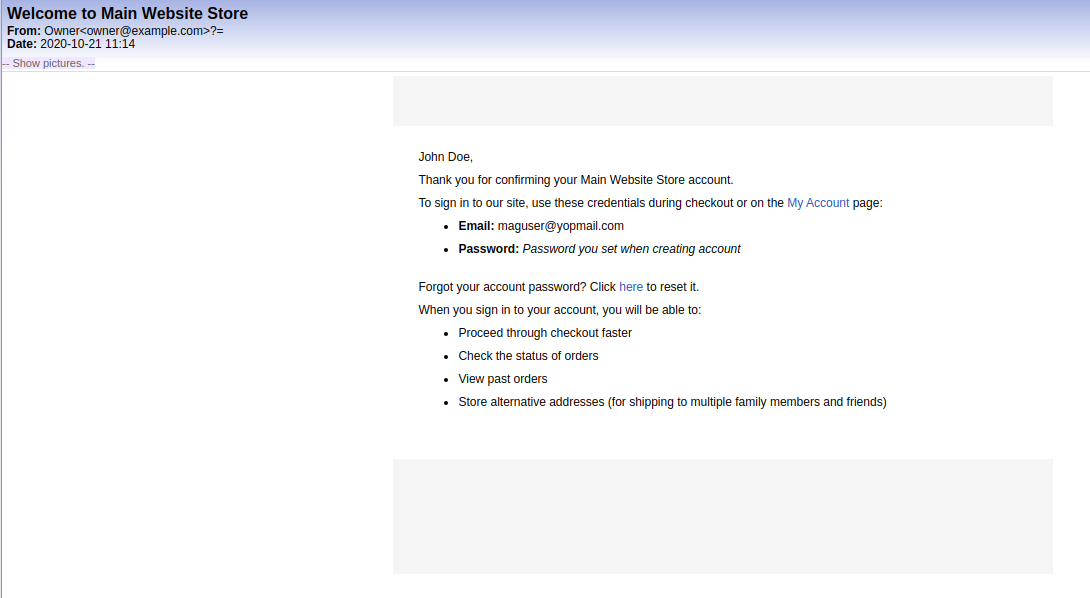
Task: Click the 'Forgot your account password?' text
Action: [503, 287]
